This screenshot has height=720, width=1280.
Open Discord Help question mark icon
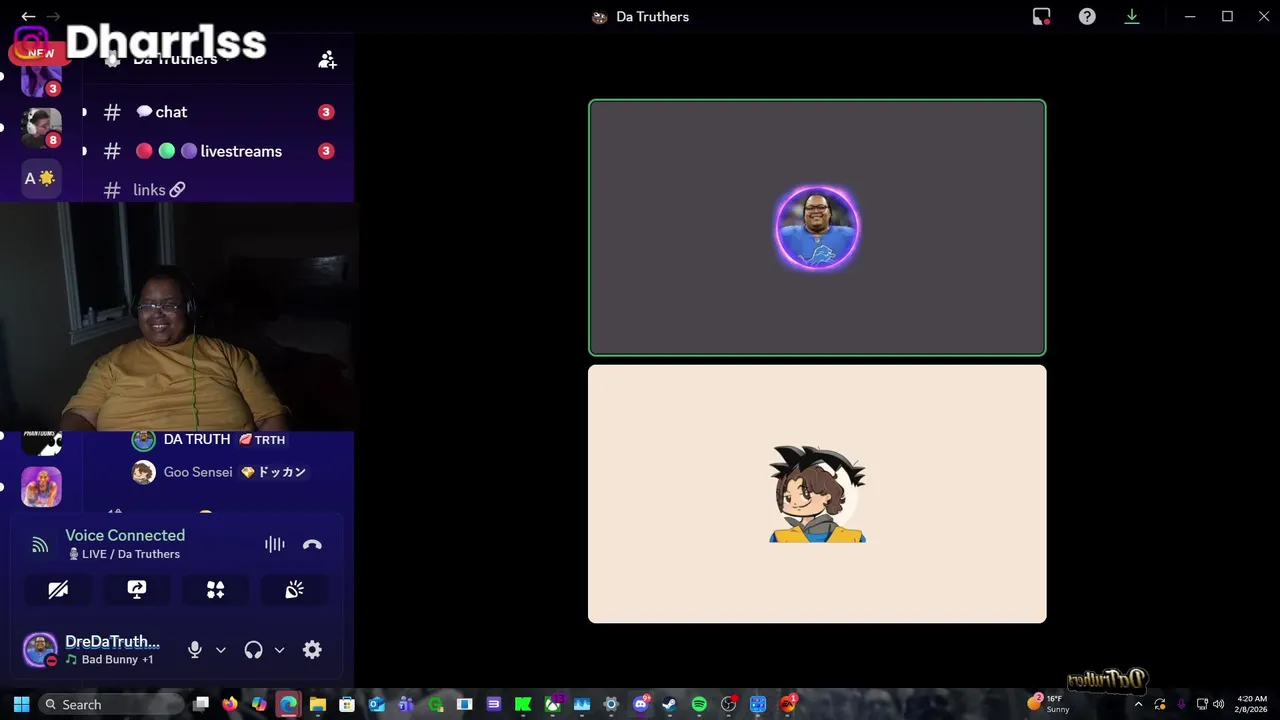click(1087, 16)
